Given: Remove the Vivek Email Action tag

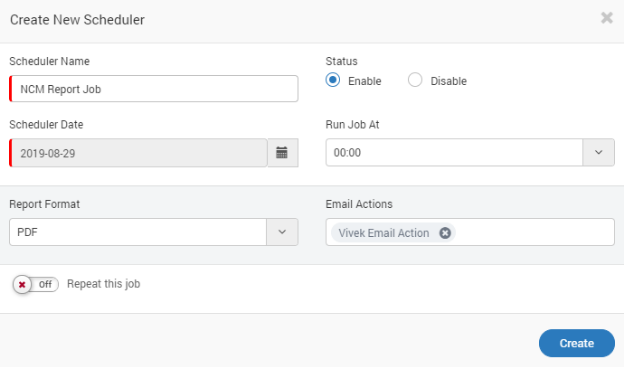Looking at the screenshot, I should [x=445, y=233].
